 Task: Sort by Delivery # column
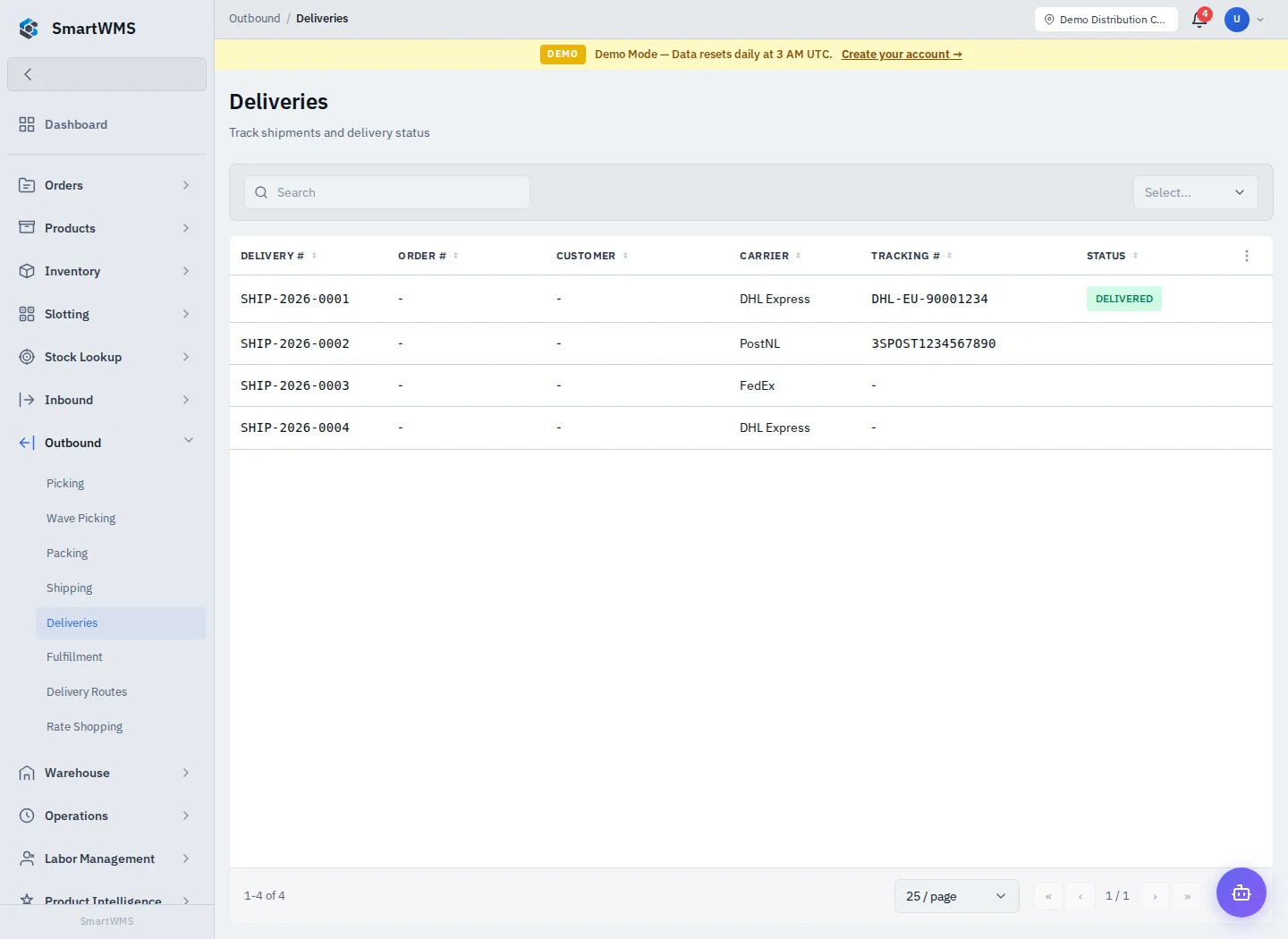point(279,256)
